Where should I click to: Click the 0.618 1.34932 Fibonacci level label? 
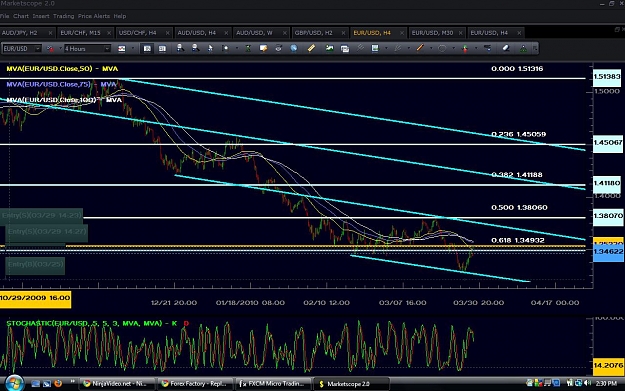[517, 240]
